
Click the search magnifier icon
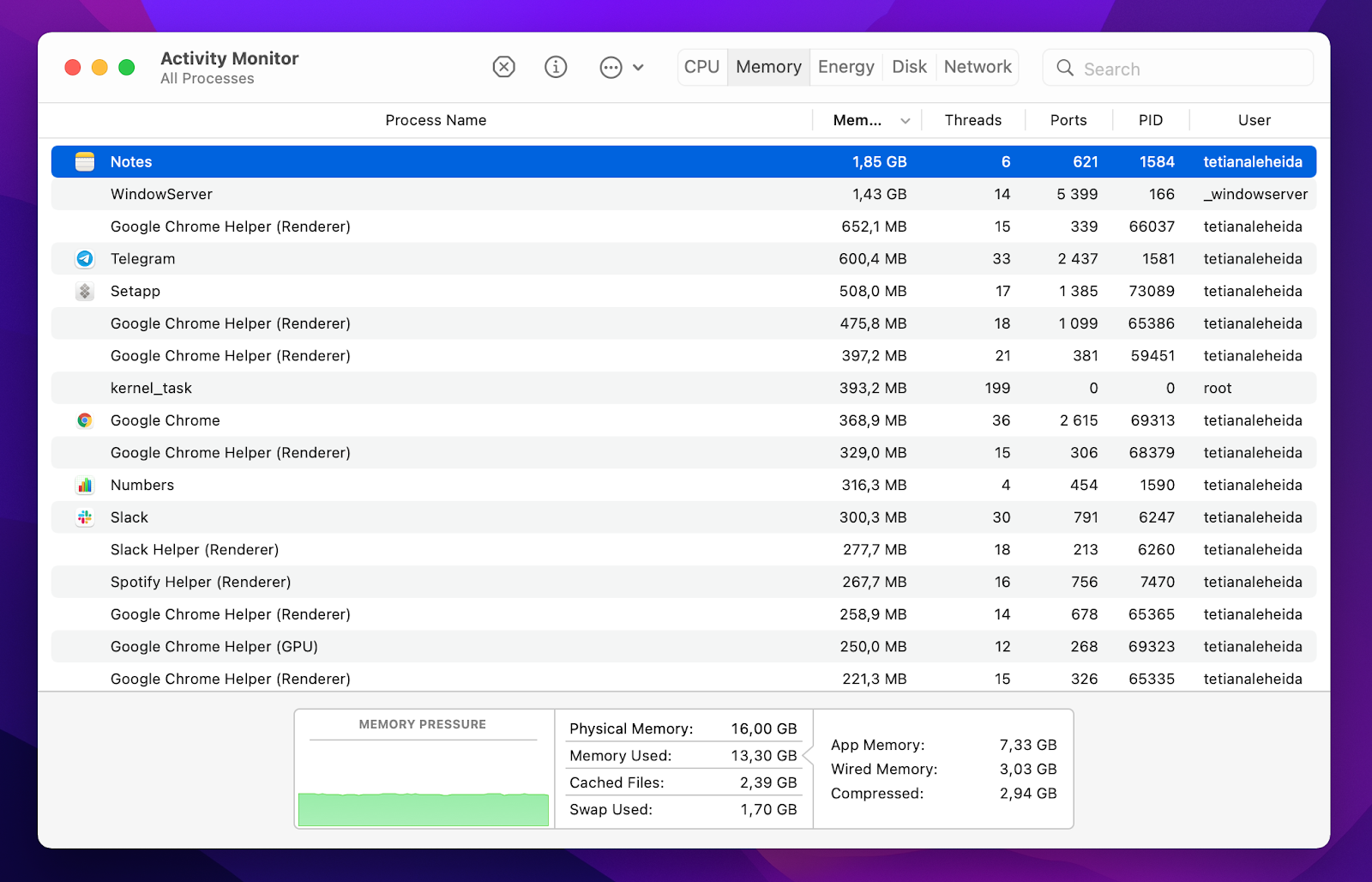click(x=1065, y=68)
